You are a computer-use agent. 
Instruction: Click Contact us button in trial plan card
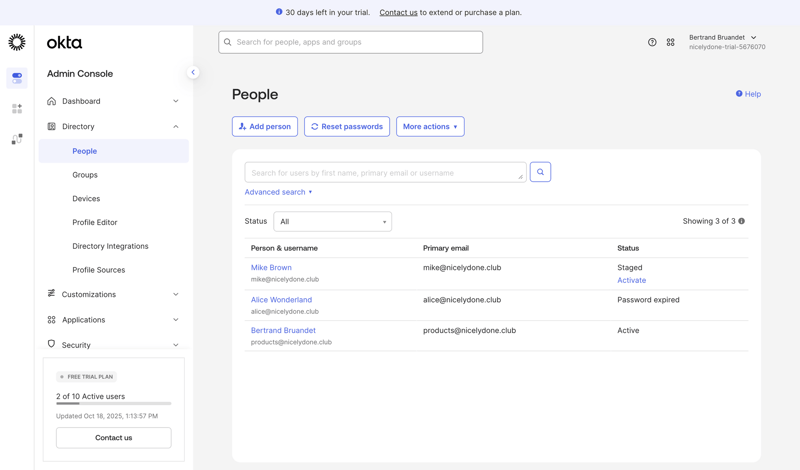point(114,438)
